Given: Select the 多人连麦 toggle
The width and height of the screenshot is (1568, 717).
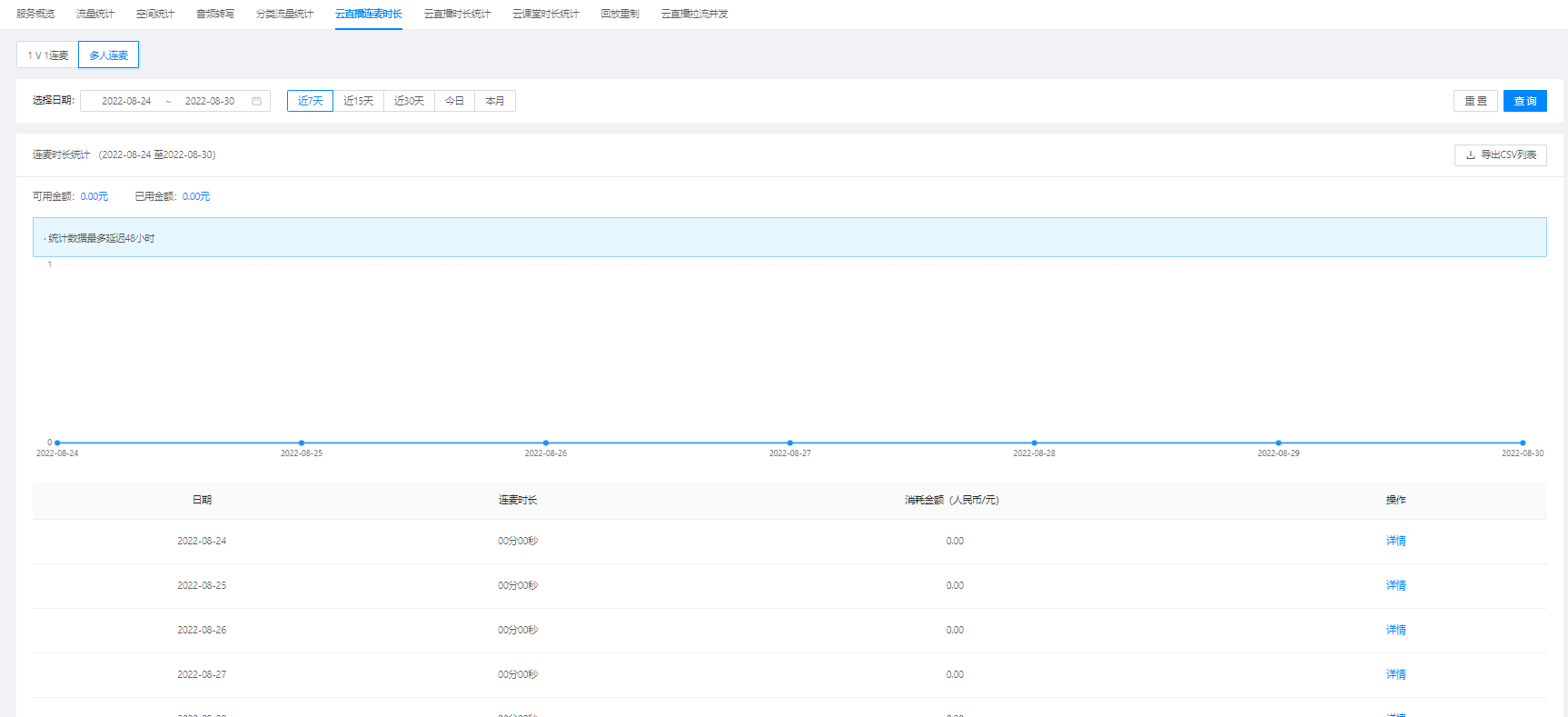Looking at the screenshot, I should tap(108, 55).
